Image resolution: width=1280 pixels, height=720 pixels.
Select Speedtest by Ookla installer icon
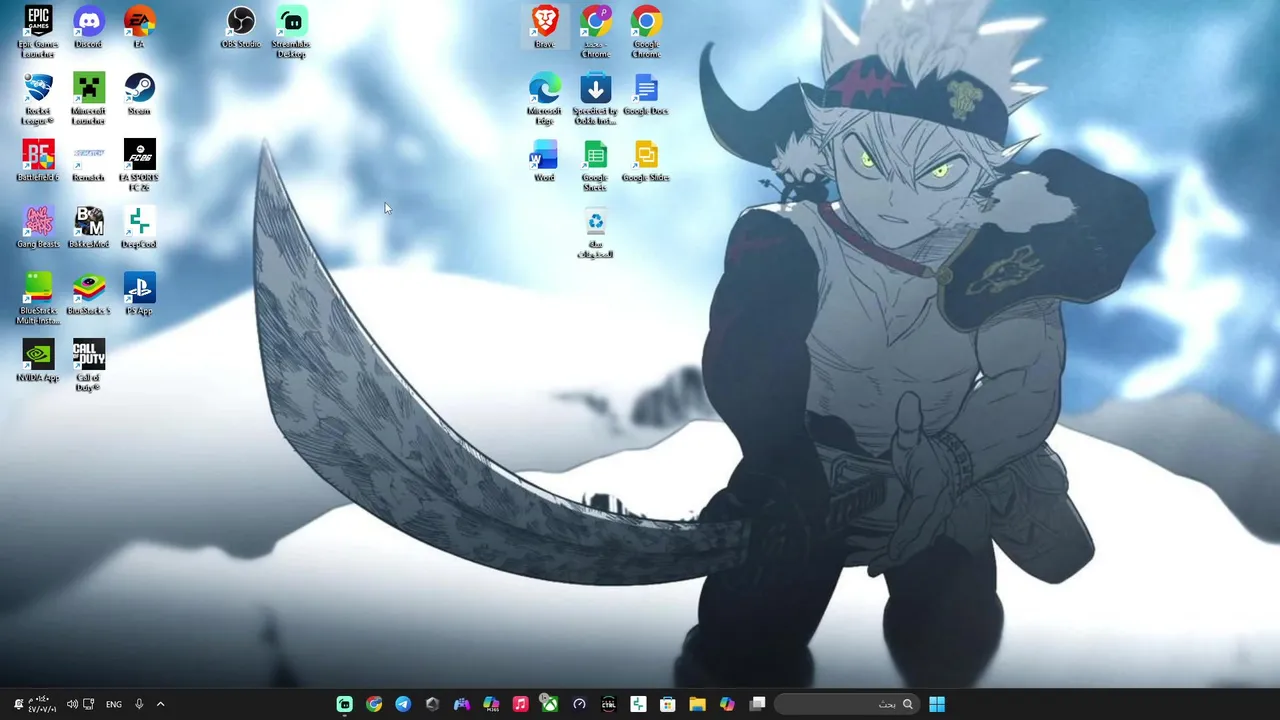pyautogui.click(x=595, y=99)
